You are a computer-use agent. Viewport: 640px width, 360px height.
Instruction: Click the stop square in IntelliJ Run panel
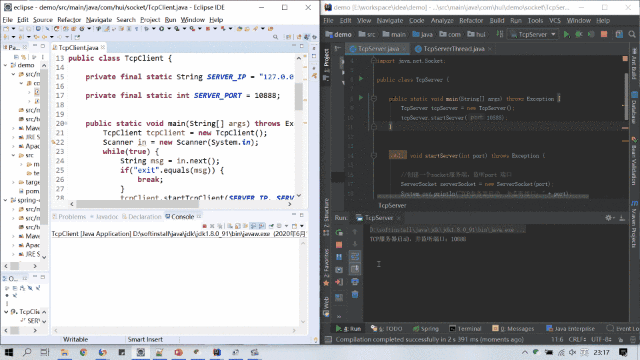click(339, 245)
